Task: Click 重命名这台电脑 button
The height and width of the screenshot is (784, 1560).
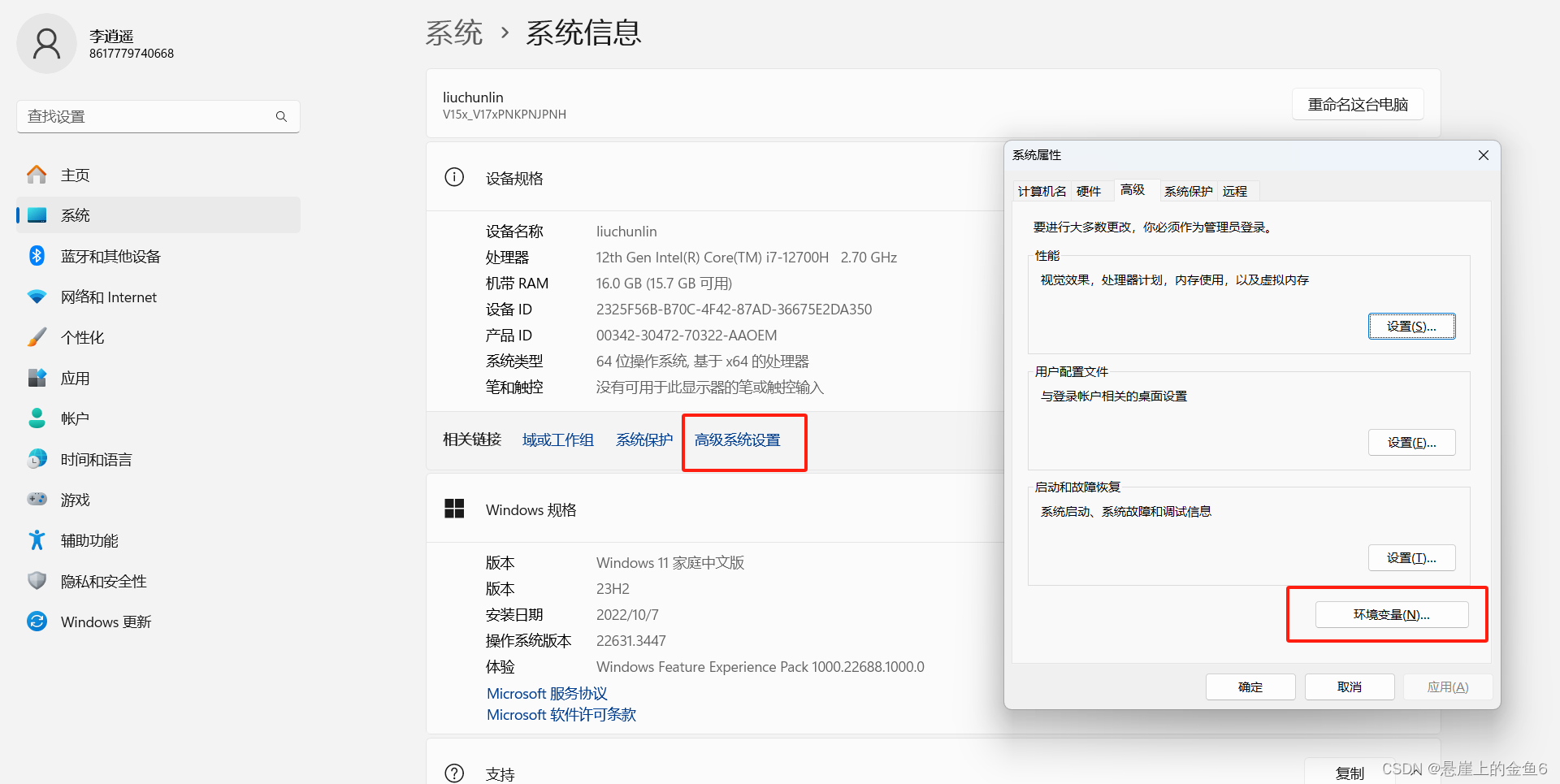Action: (1358, 104)
